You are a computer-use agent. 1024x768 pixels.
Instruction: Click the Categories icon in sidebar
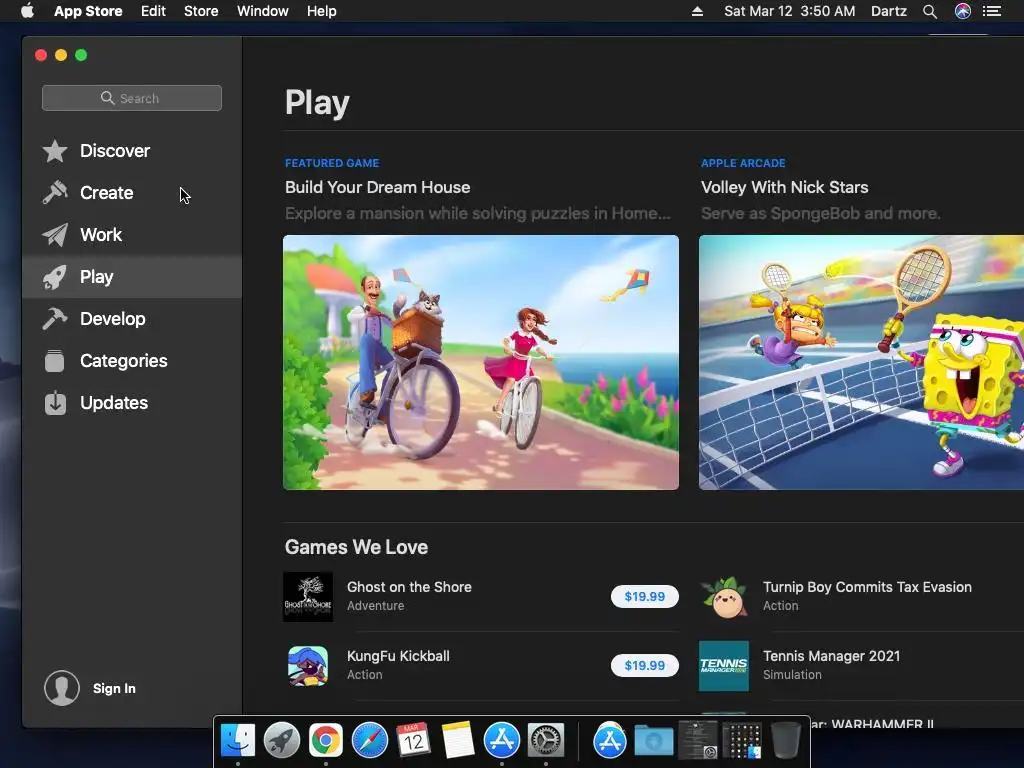tap(55, 360)
